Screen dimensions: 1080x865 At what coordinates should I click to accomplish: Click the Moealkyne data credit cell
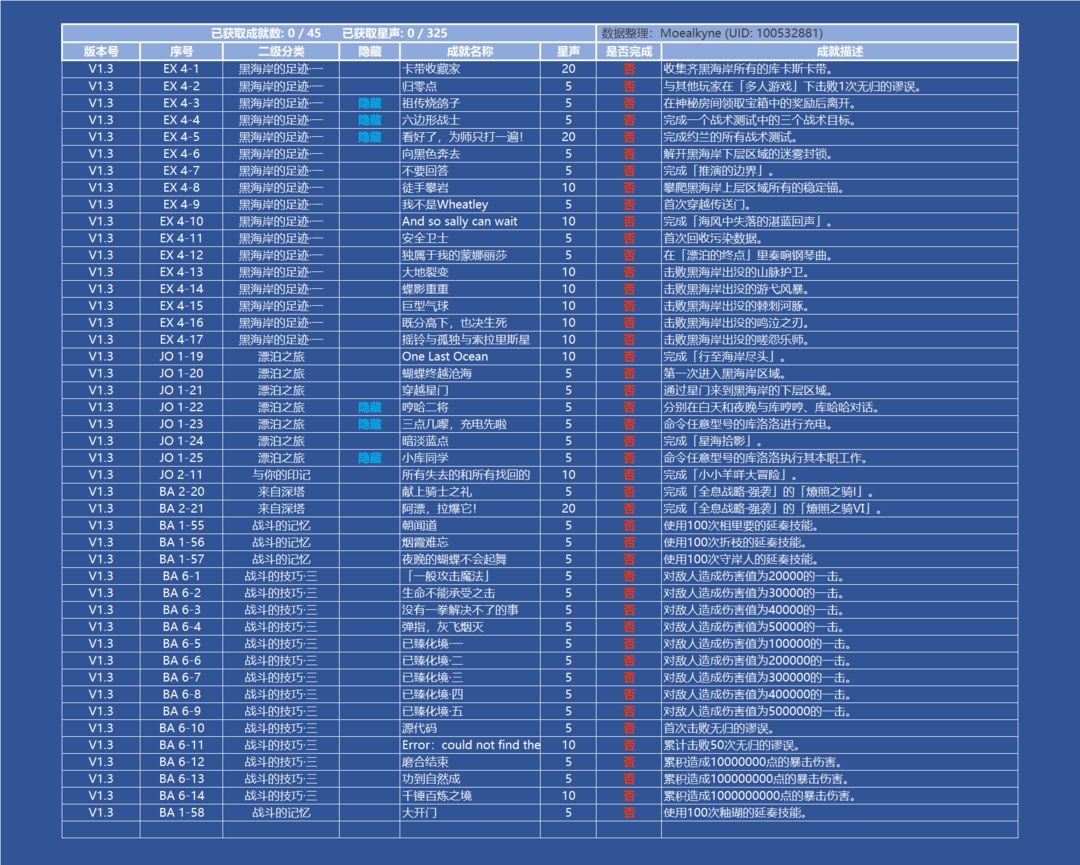pyautogui.click(x=807, y=33)
